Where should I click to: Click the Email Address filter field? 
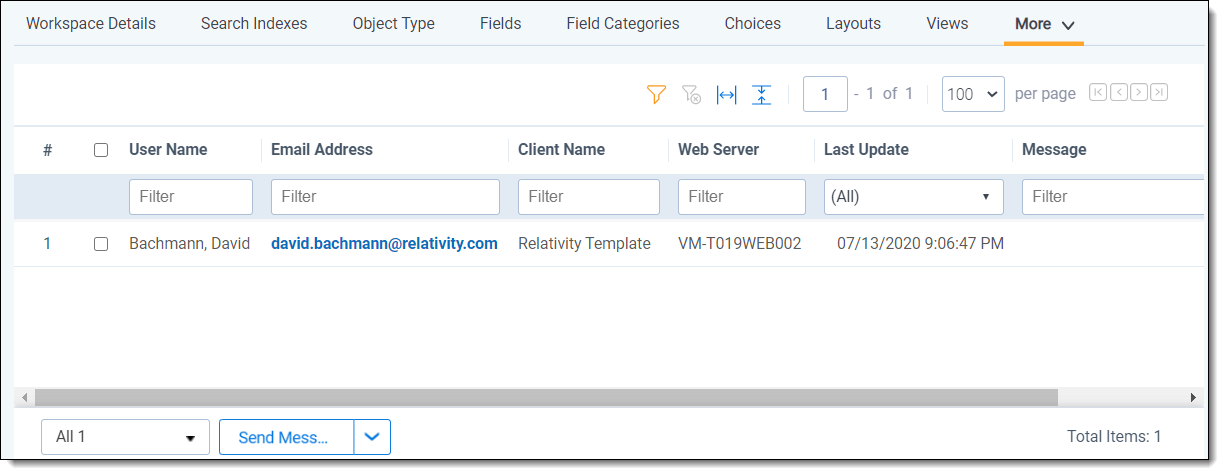click(385, 197)
